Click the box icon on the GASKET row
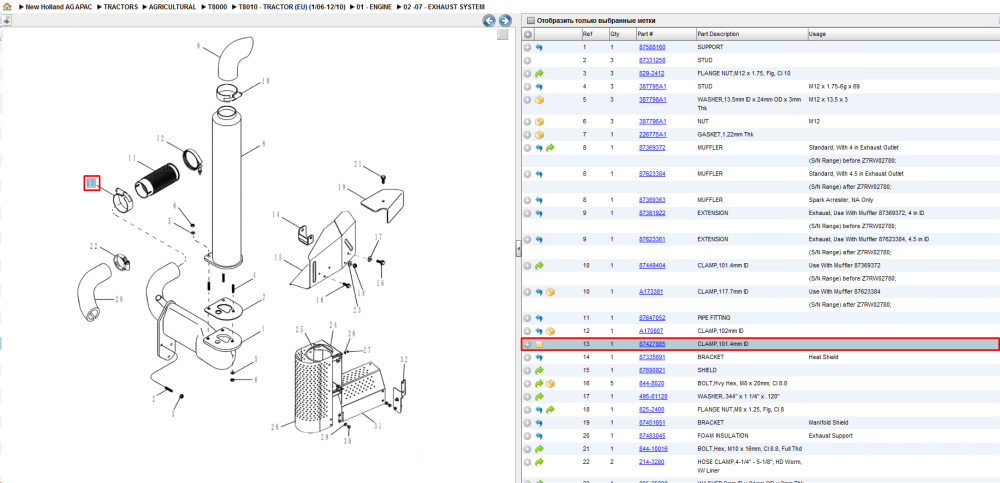1000x483 pixels. [539, 135]
